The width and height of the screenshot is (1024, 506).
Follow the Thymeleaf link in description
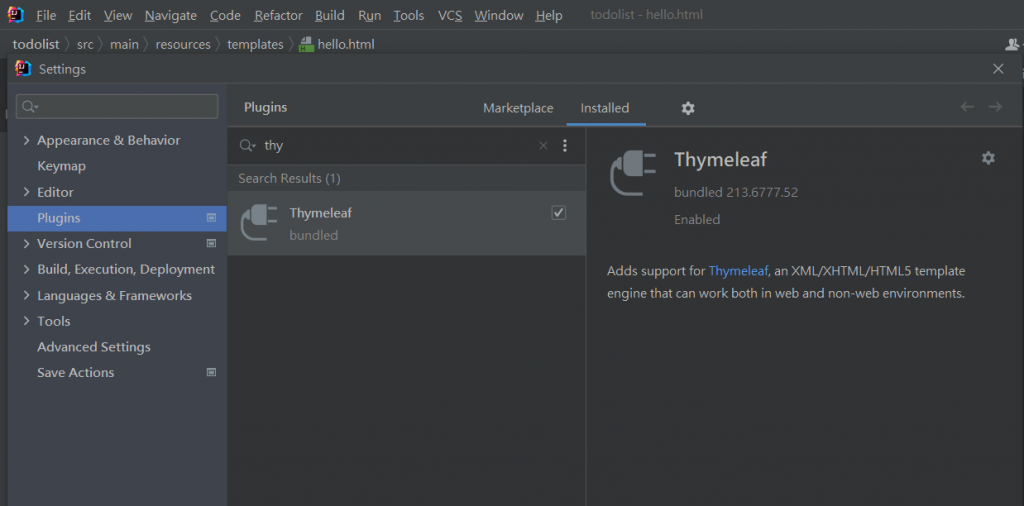pos(738,270)
